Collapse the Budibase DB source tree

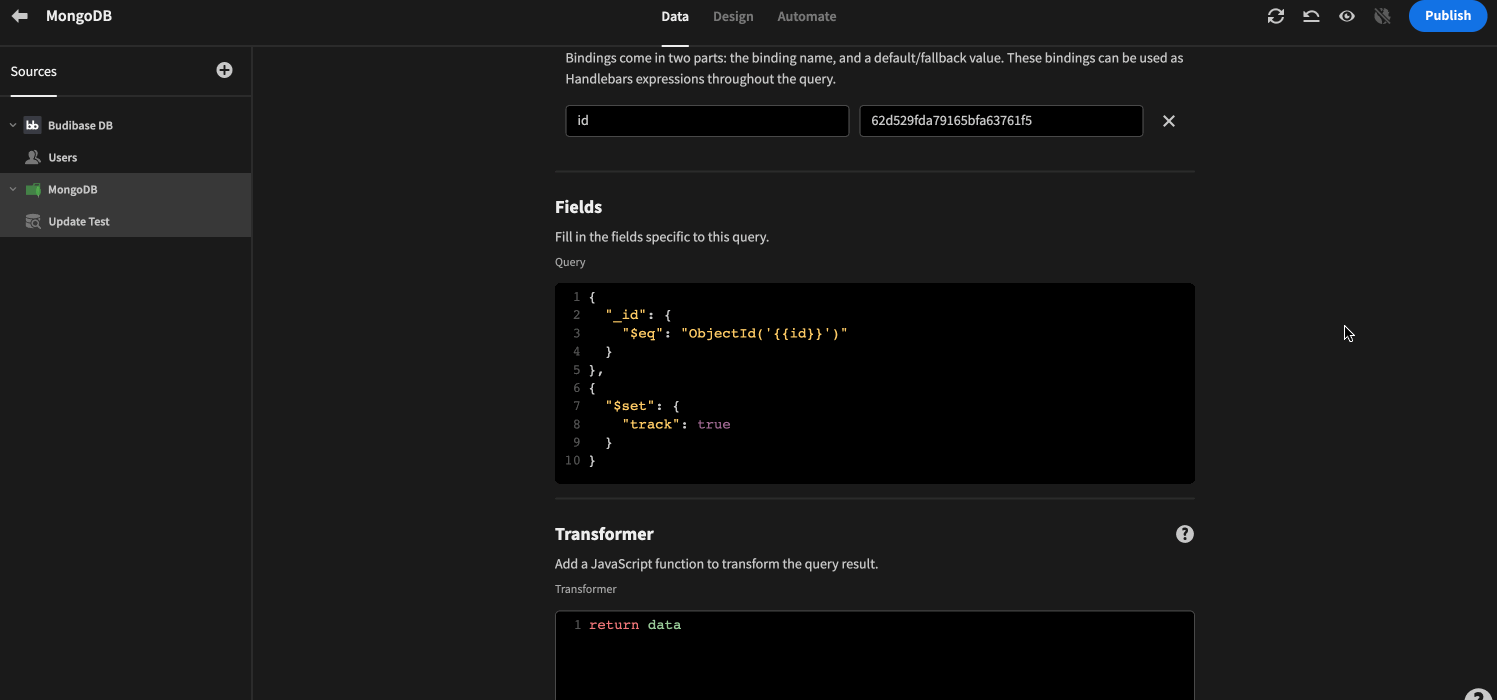pos(12,124)
